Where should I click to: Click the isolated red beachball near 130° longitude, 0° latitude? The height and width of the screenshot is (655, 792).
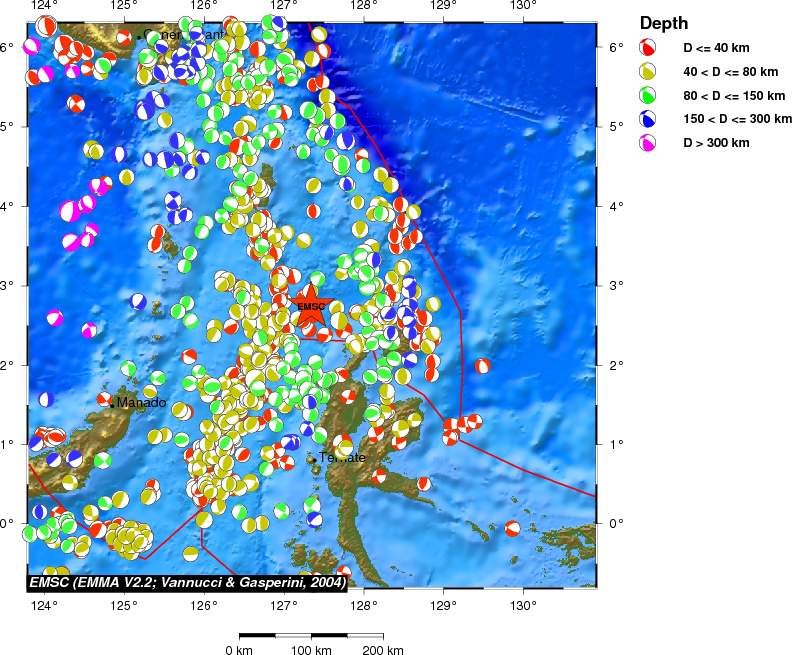tap(513, 528)
